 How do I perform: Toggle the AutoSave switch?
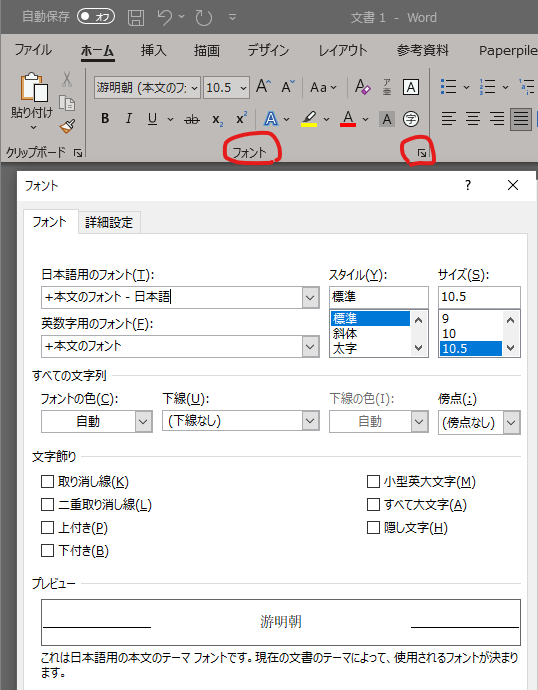(95, 17)
